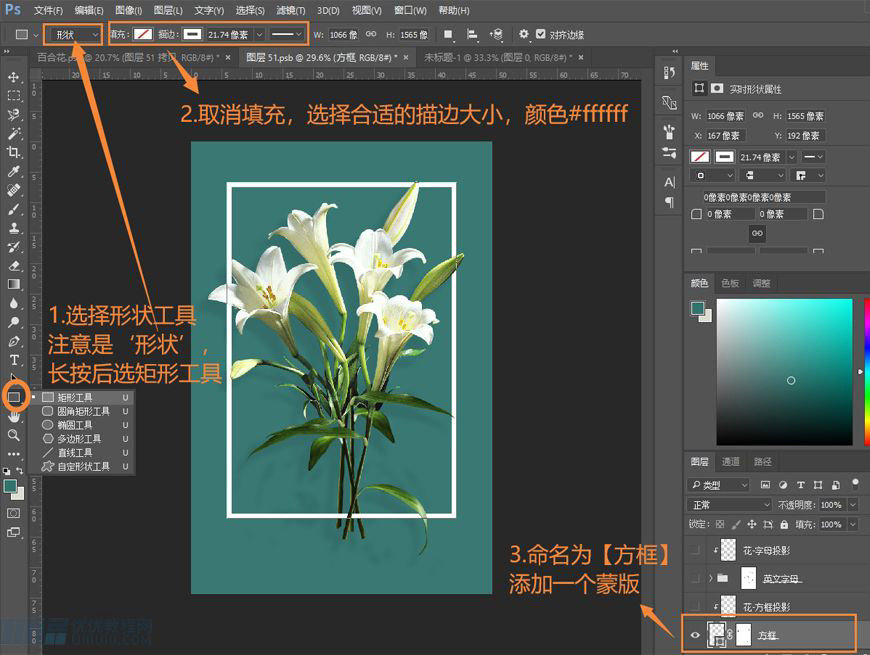Select the Move tool

pos(13,76)
